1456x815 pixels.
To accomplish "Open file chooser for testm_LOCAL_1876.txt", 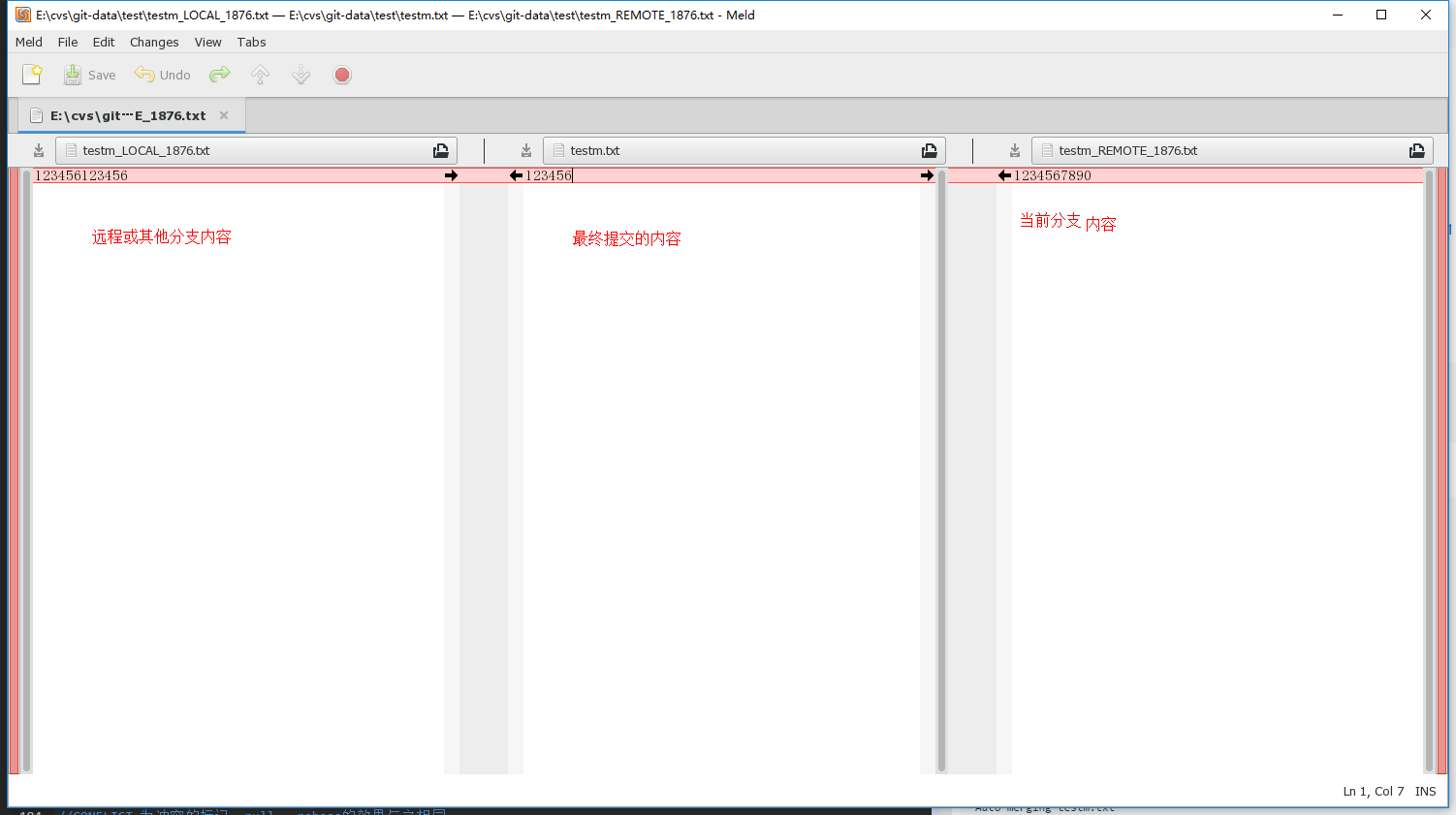I will 441,150.
